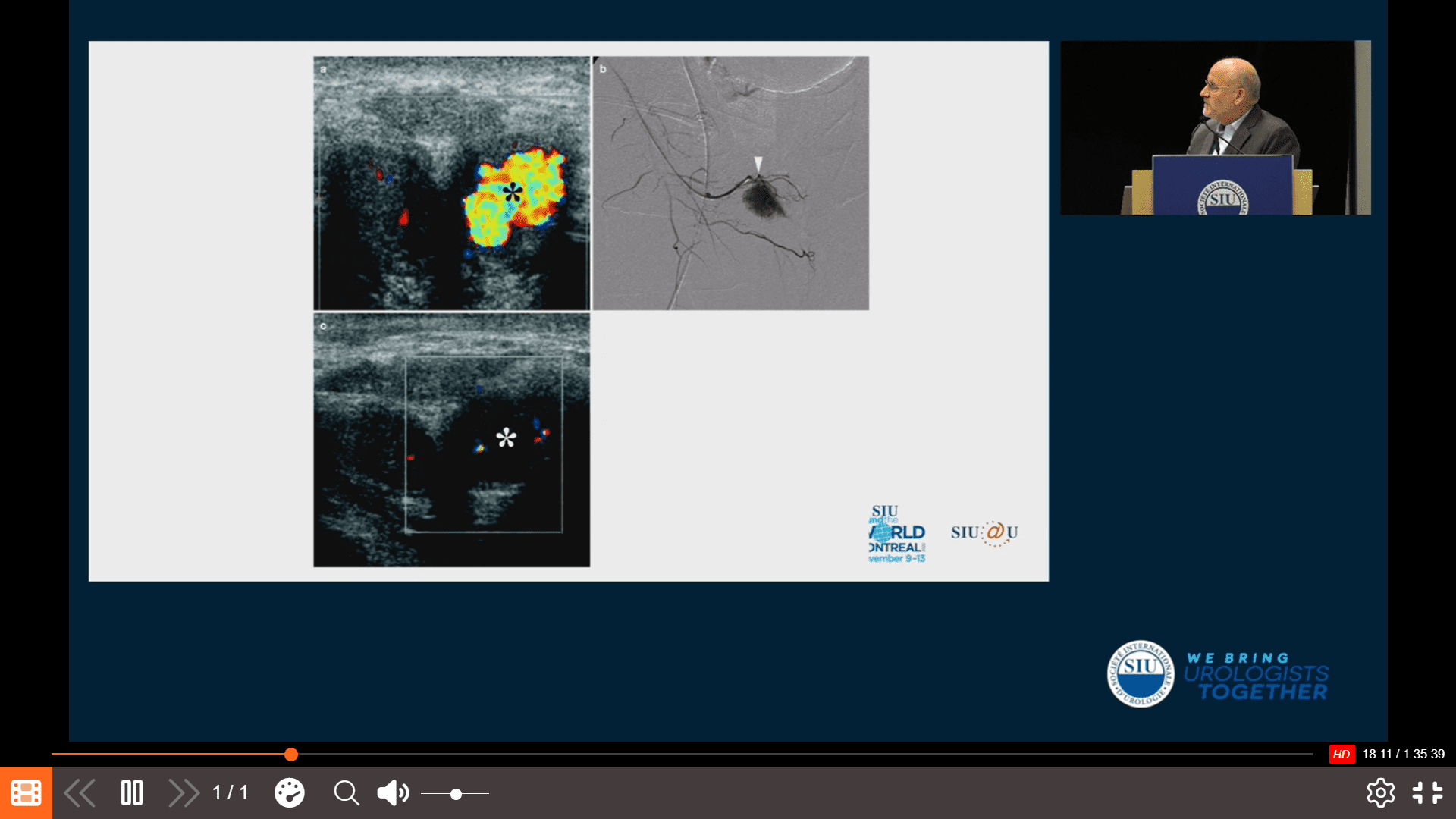Click the presentation slide area
The image size is (1456, 819).
point(569,311)
